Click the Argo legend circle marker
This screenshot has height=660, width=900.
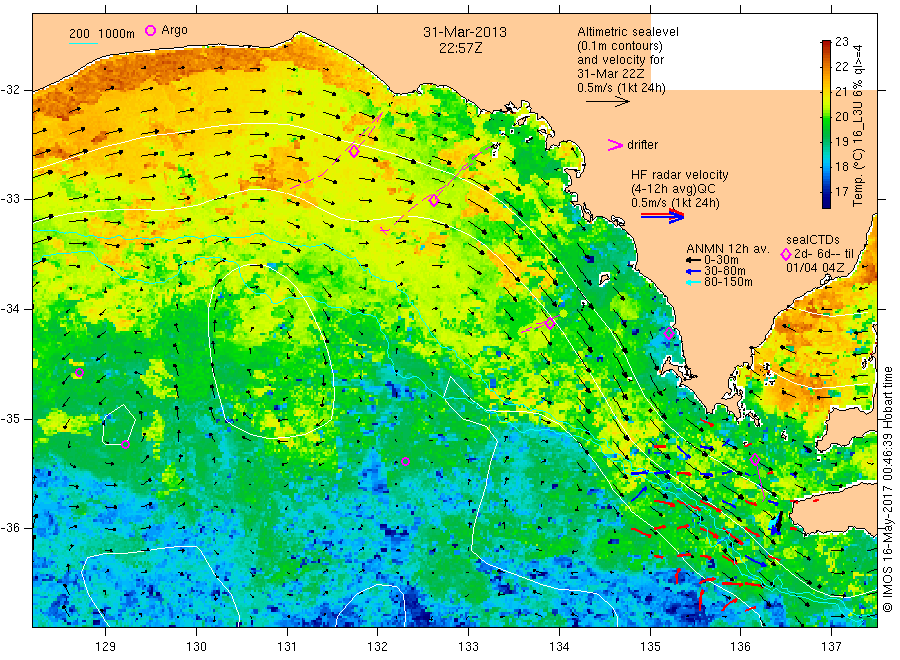click(150, 30)
